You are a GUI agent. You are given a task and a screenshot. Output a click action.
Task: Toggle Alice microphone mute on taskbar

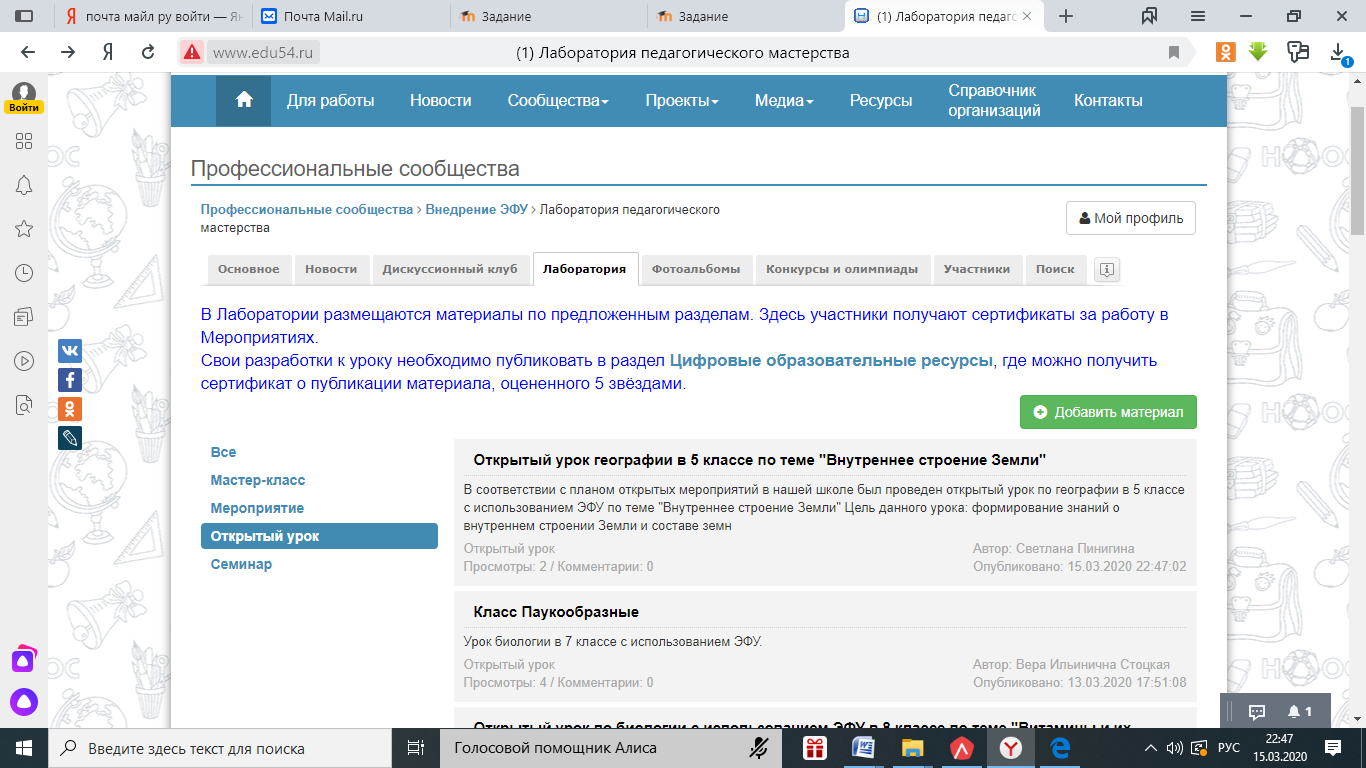pos(759,748)
